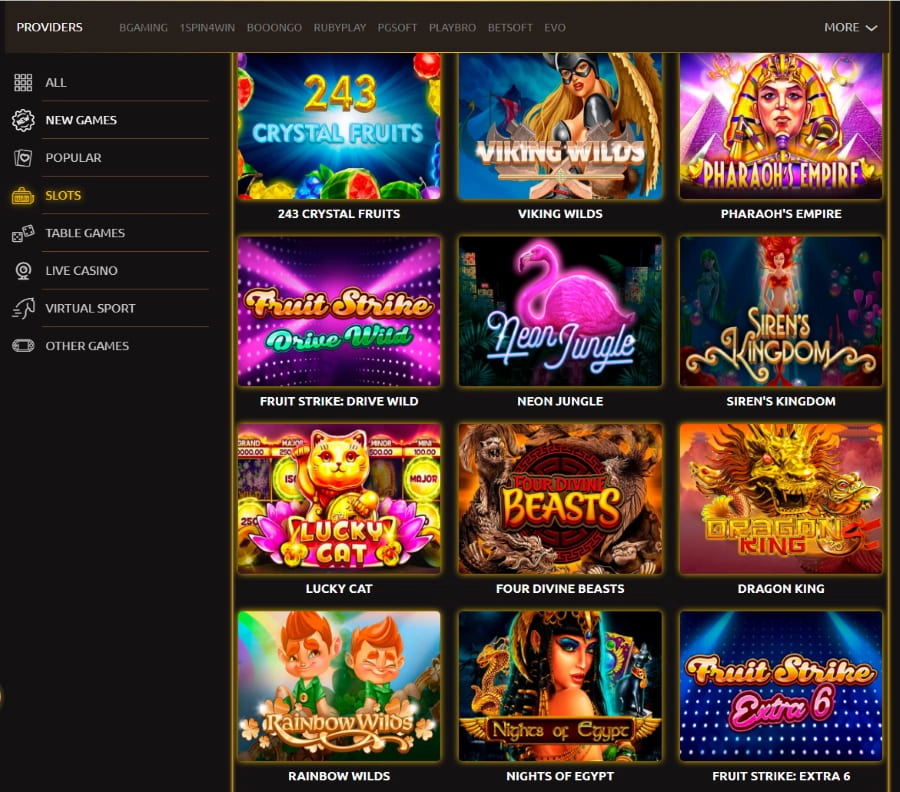Click the Live Casino webcam icon
The width and height of the screenshot is (900, 792).
pos(23,271)
